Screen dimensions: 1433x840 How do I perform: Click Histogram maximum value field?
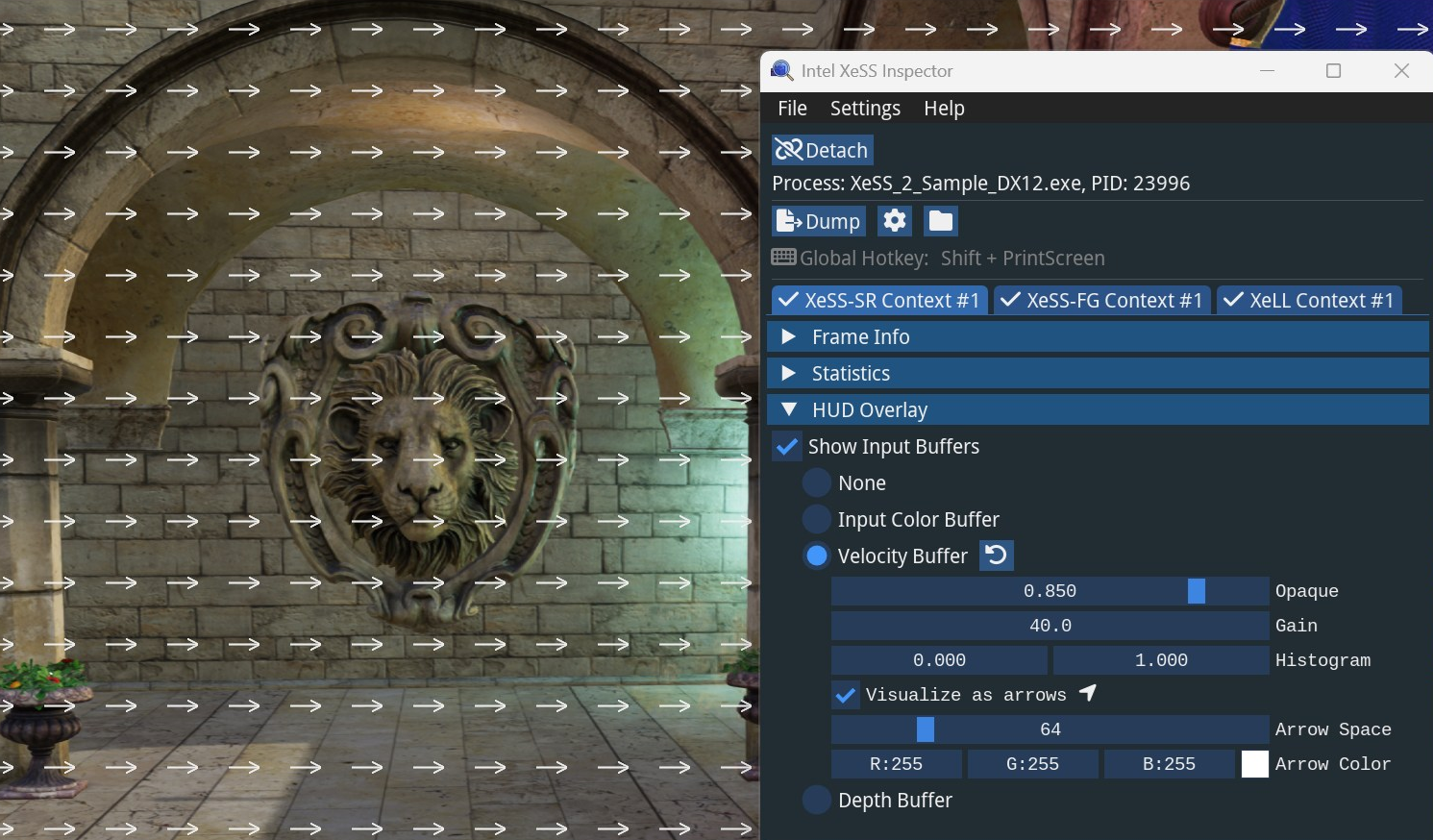[x=1161, y=659]
